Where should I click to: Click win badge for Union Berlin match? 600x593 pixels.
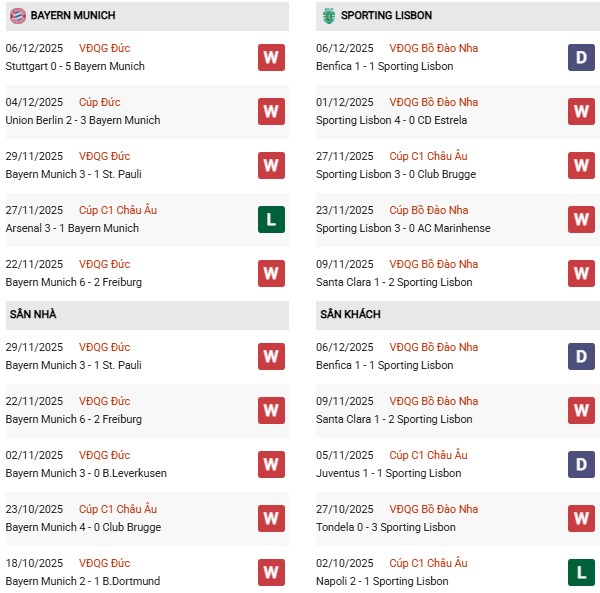pos(271,111)
